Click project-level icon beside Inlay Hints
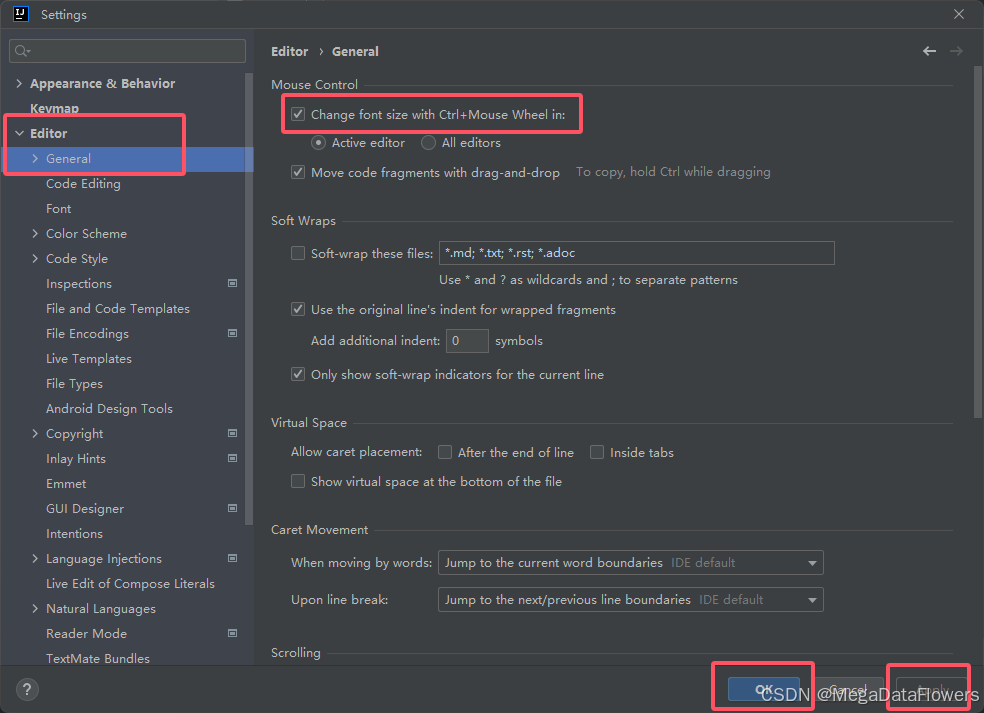This screenshot has height=713, width=984. coord(232,458)
